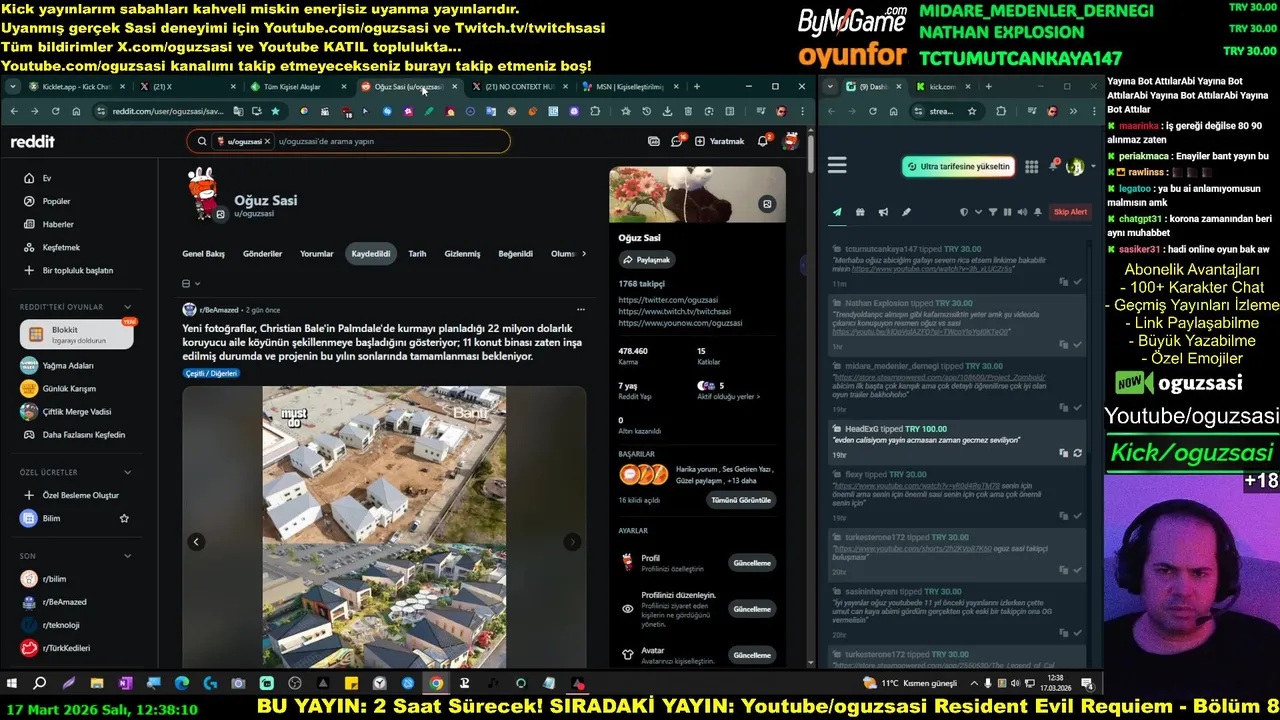
Task: Go to previous image in post
Action: pos(196,542)
